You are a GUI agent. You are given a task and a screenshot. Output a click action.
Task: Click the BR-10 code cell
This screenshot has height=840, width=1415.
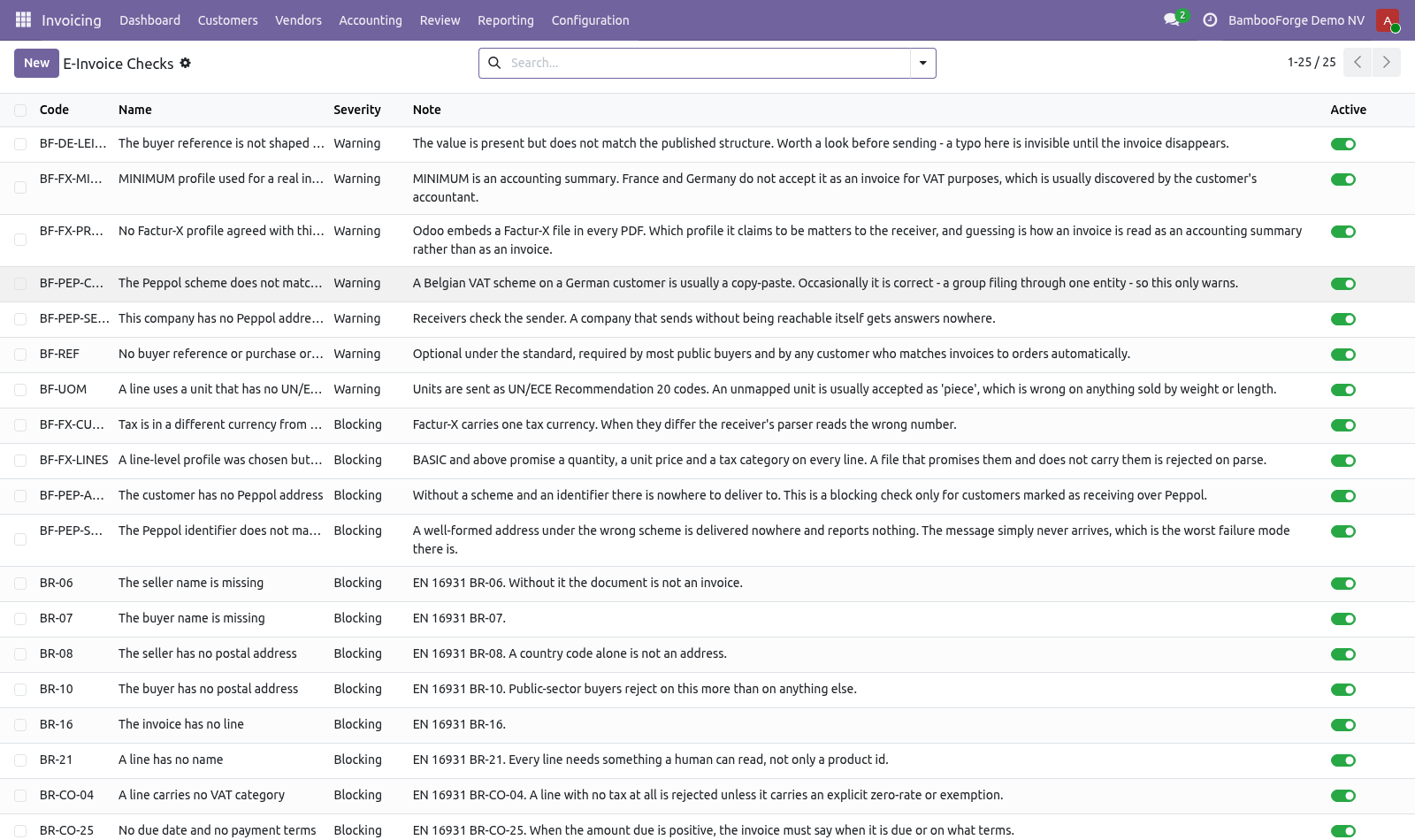click(x=57, y=689)
